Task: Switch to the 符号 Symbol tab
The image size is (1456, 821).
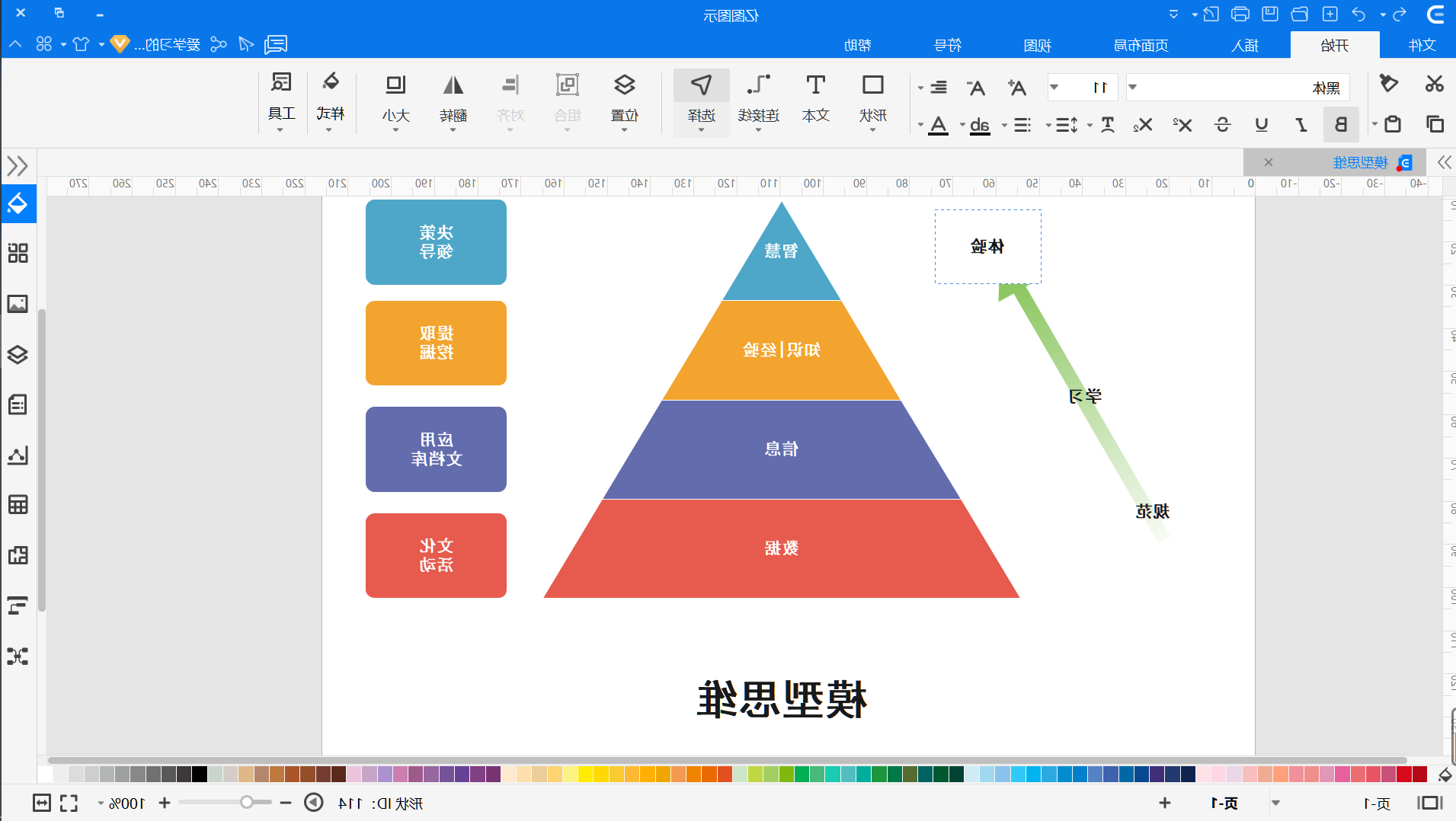Action: coord(948,45)
